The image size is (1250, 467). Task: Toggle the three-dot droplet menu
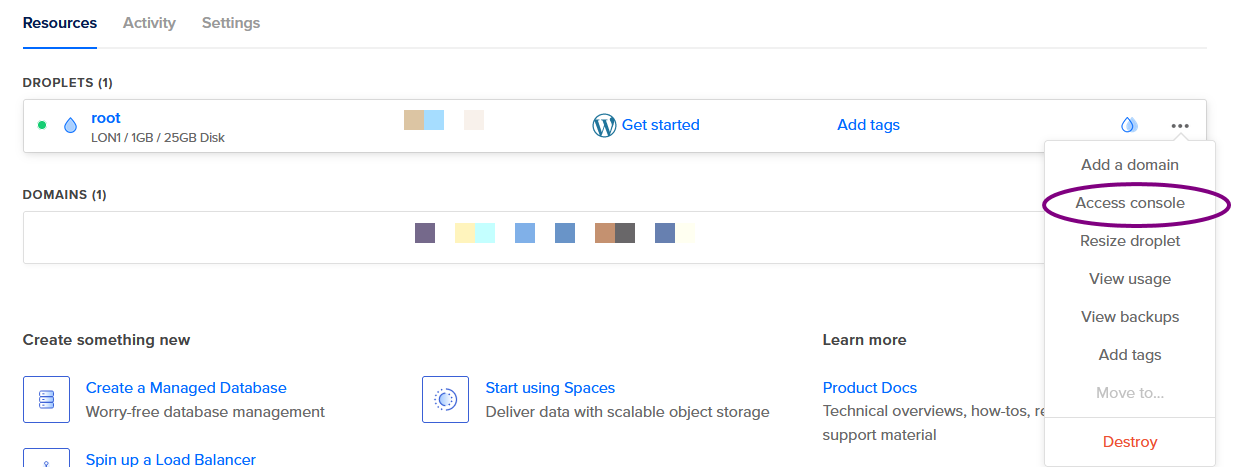coord(1180,126)
